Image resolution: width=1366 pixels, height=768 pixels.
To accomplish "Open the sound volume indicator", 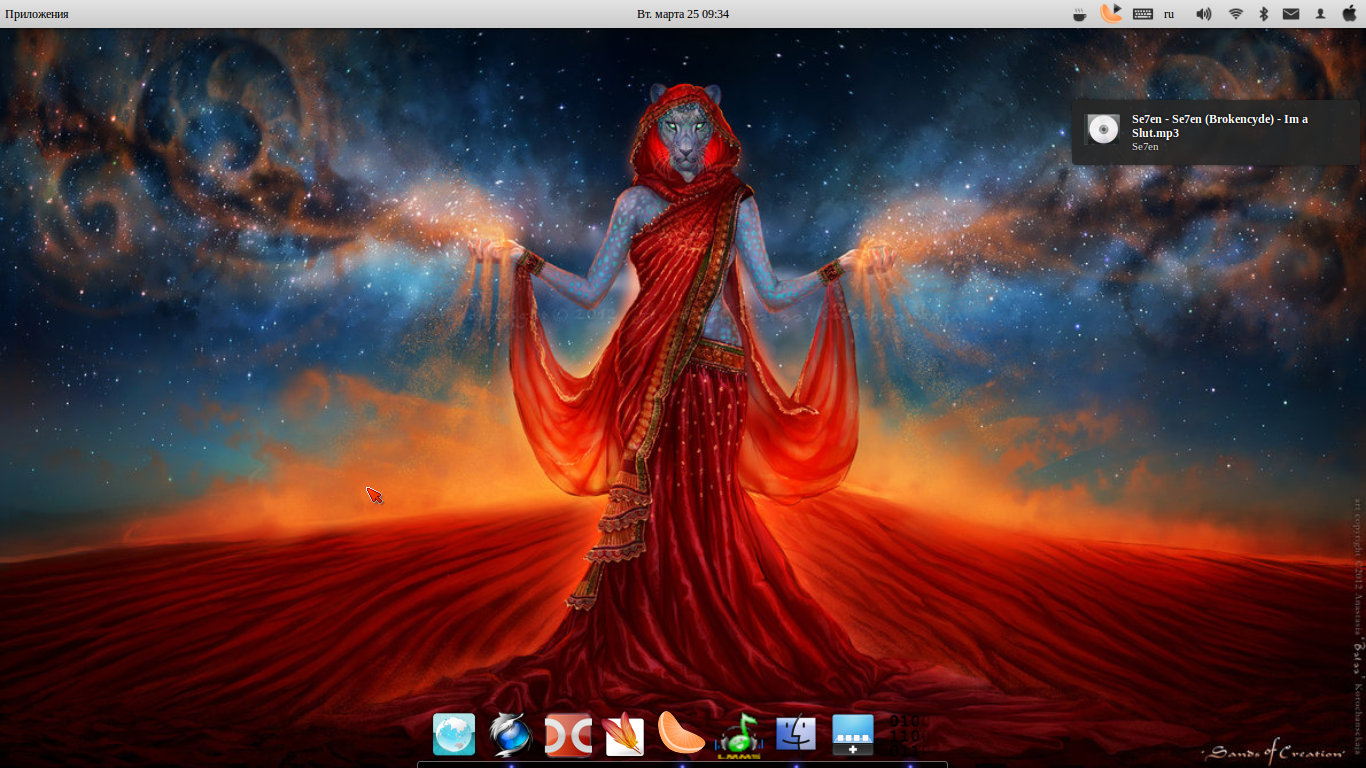I will pos(1204,14).
